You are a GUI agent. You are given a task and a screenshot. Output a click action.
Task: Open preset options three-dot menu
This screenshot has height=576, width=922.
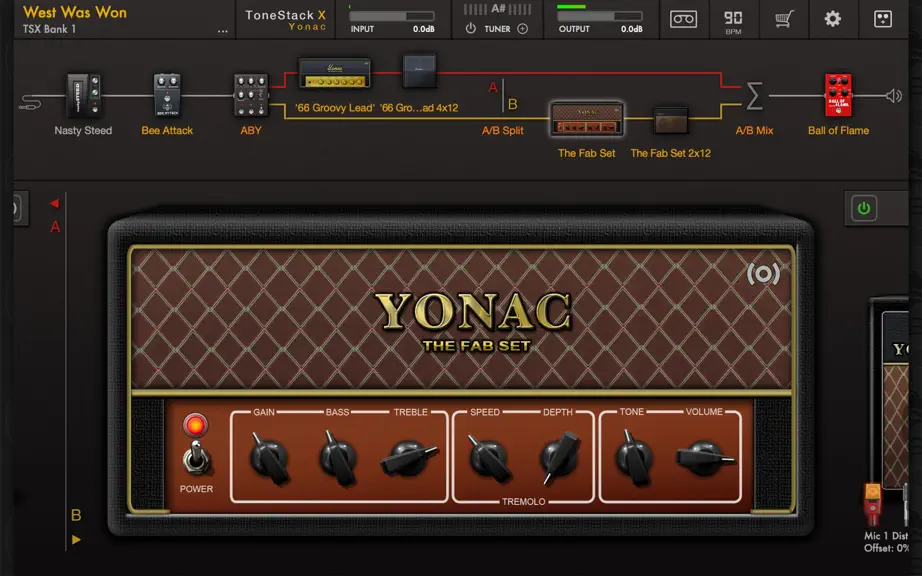point(222,31)
